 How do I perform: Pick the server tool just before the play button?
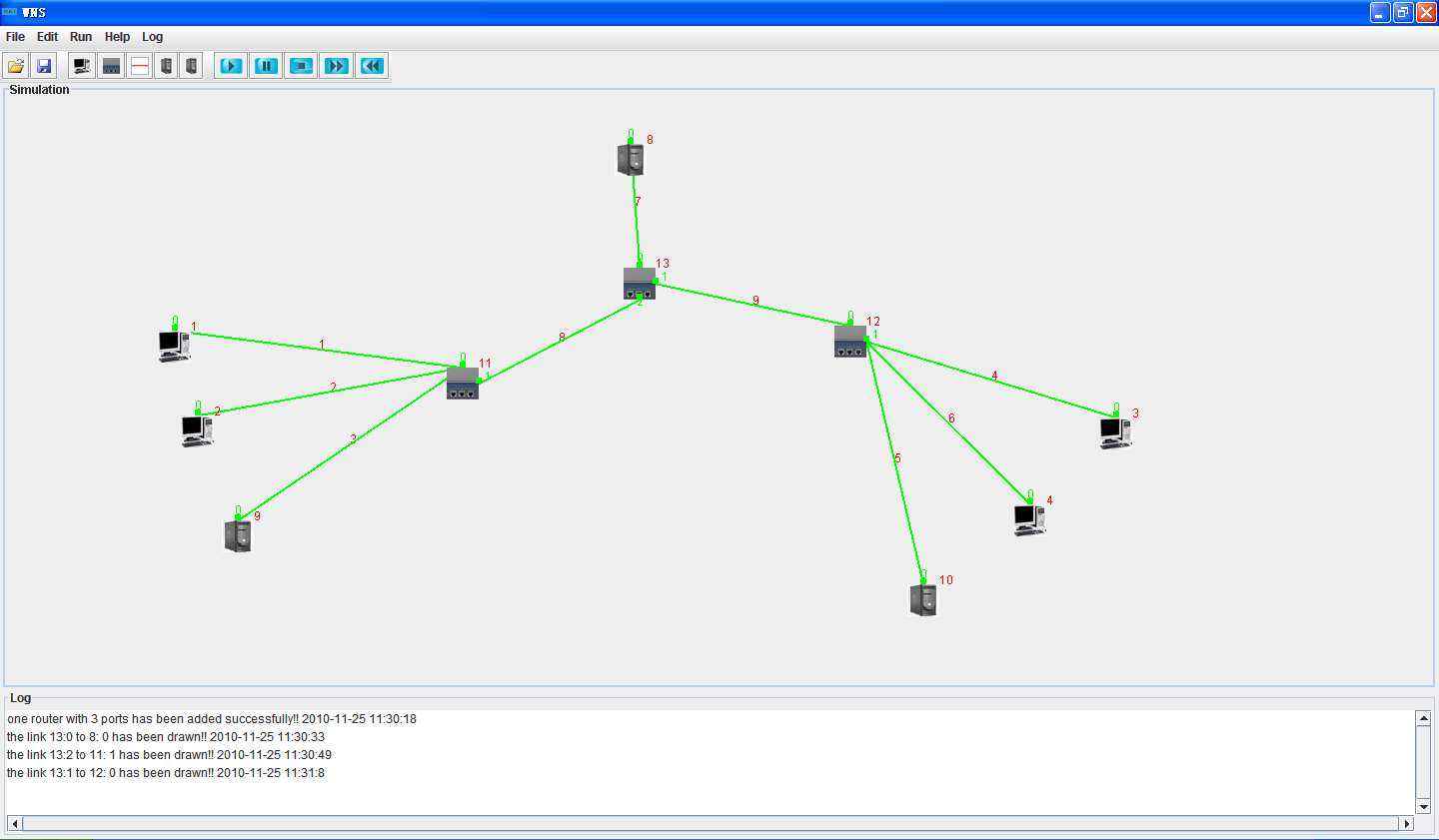191,66
